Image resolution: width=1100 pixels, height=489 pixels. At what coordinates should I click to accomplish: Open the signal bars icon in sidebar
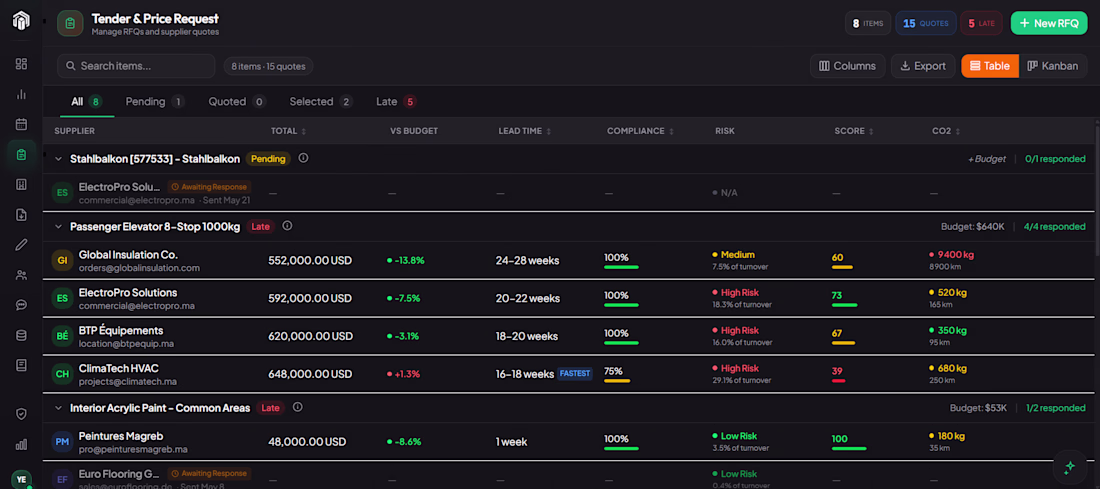[x=21, y=444]
